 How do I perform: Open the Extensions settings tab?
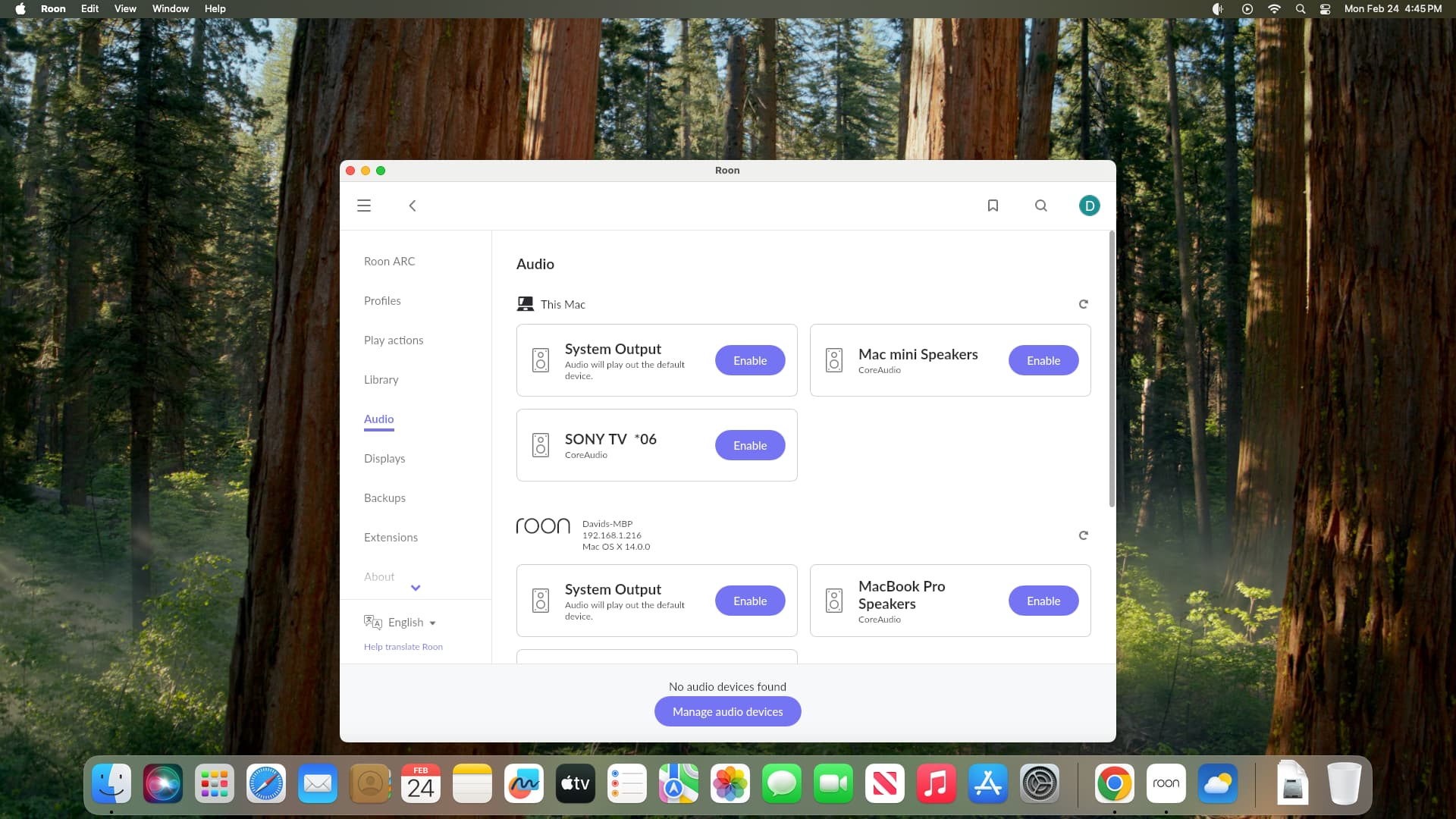(391, 537)
